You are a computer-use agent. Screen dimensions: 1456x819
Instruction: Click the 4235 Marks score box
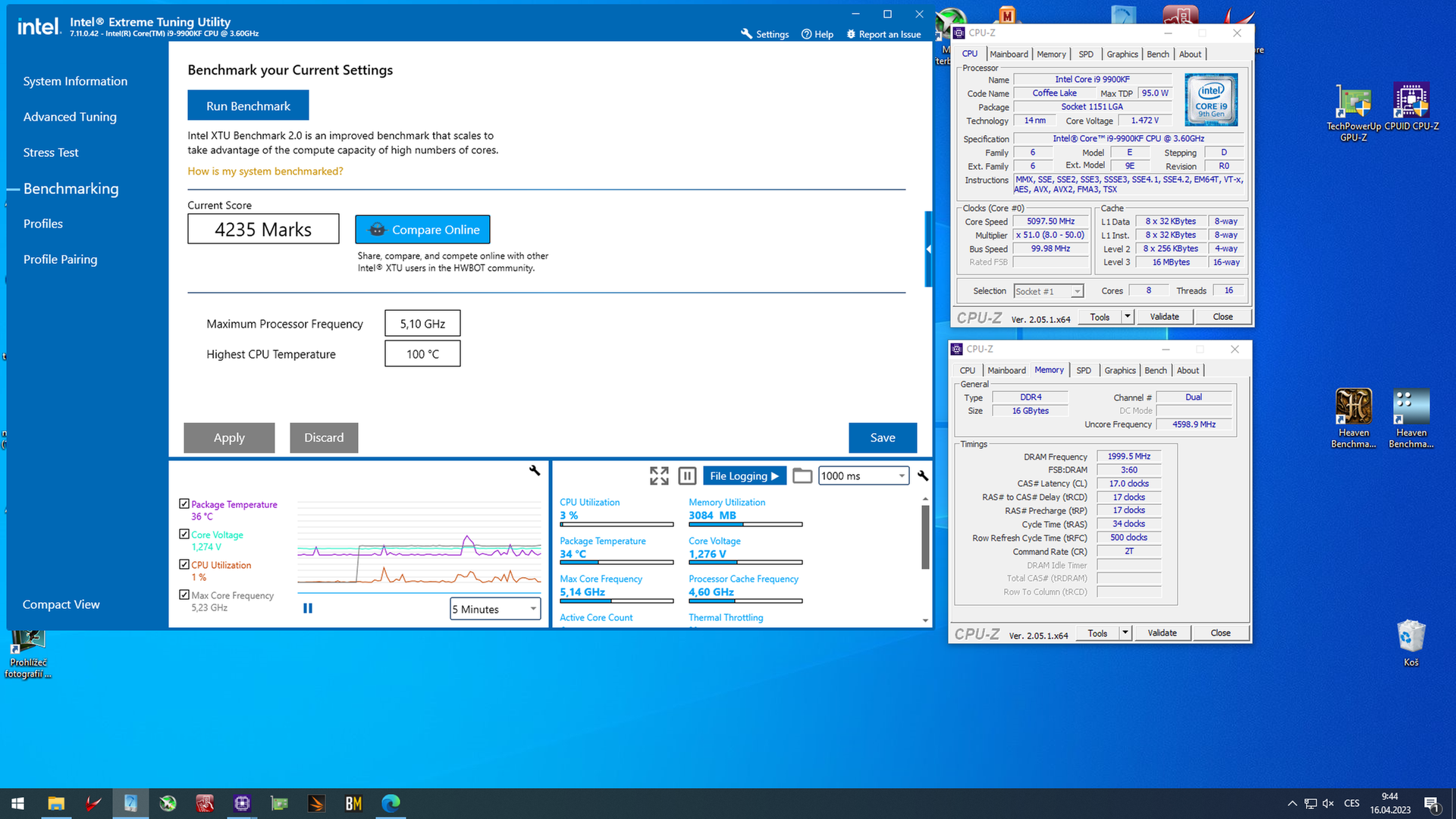(263, 229)
